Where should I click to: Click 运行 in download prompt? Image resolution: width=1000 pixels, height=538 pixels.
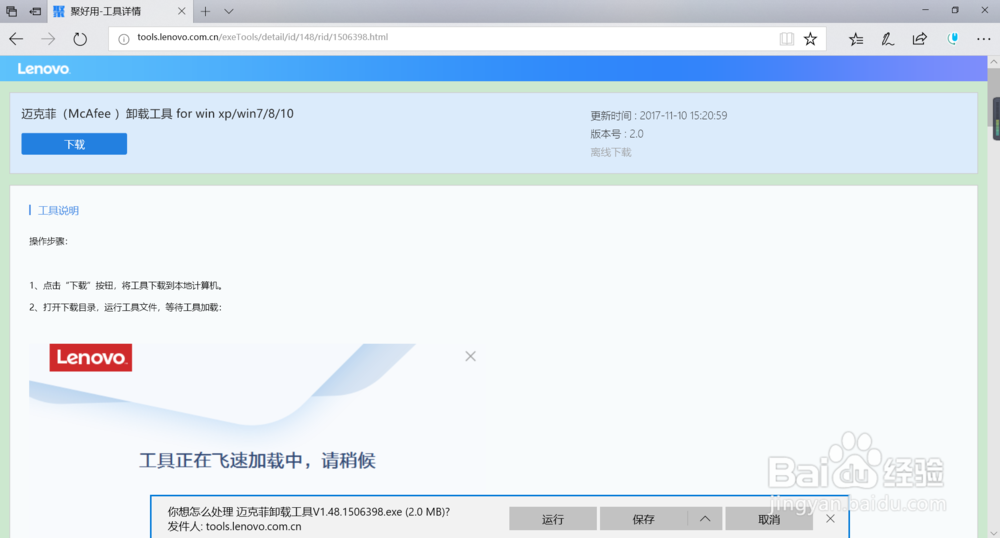(553, 520)
